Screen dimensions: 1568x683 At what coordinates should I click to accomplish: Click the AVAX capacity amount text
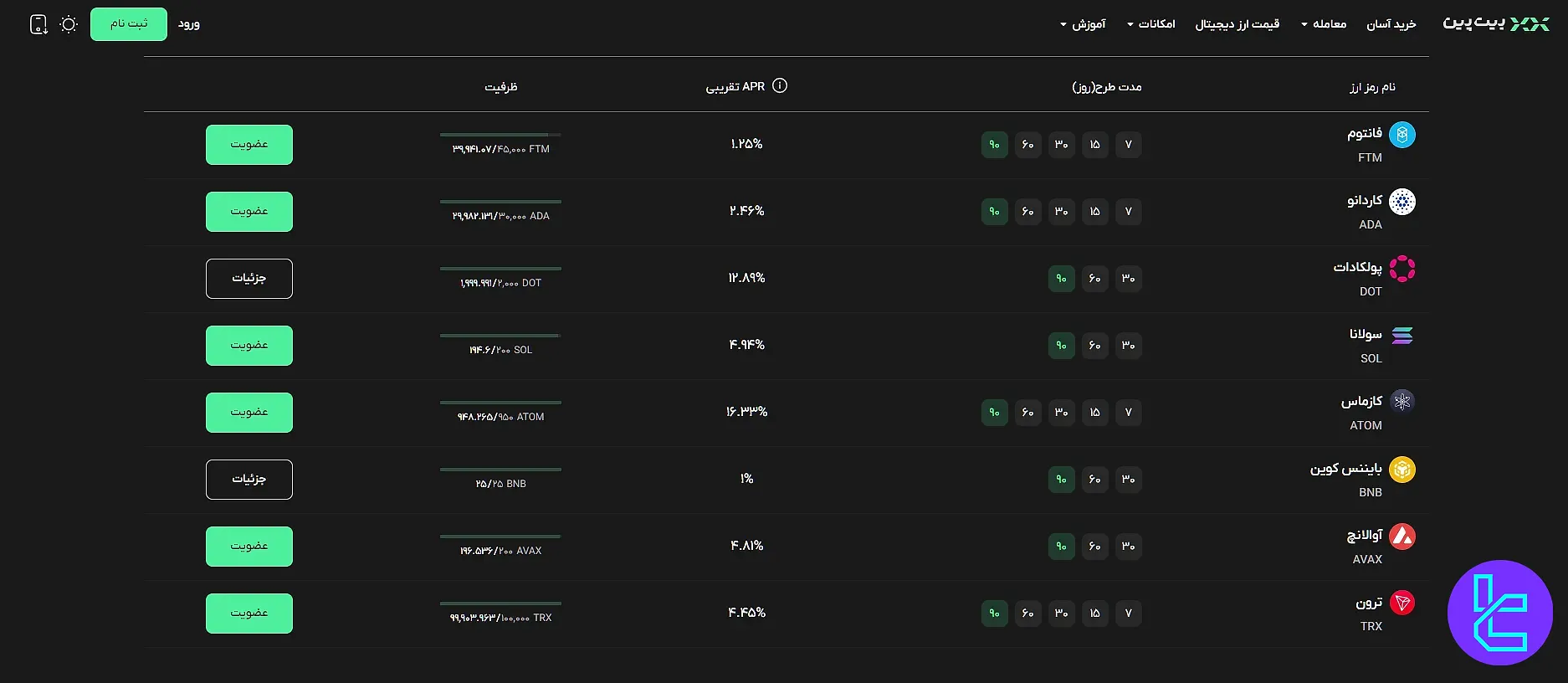(500, 551)
